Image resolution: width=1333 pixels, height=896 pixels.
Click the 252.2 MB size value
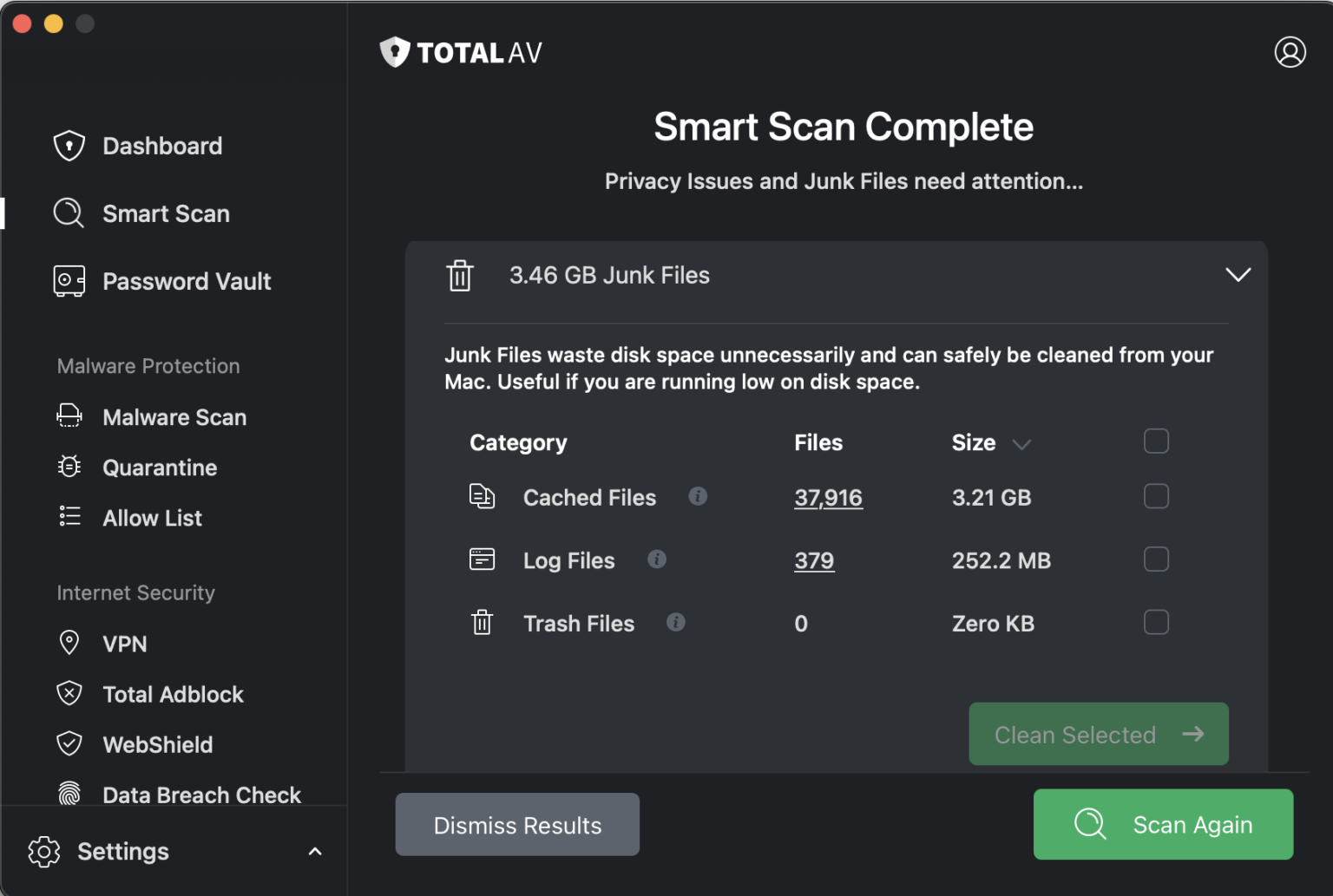[x=1001, y=561]
